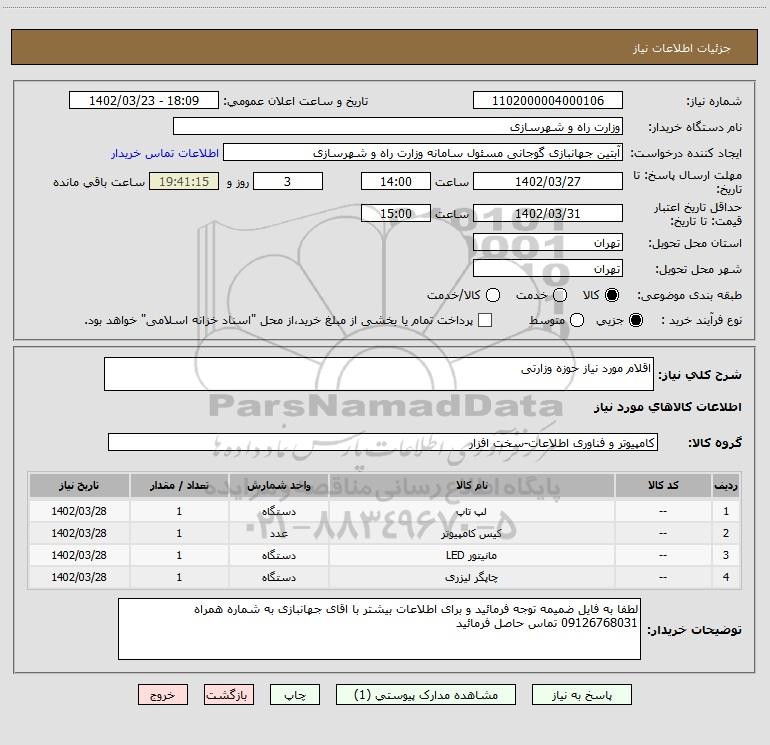Click price validity date 1402/03/31
The image size is (770, 745).
point(548,213)
